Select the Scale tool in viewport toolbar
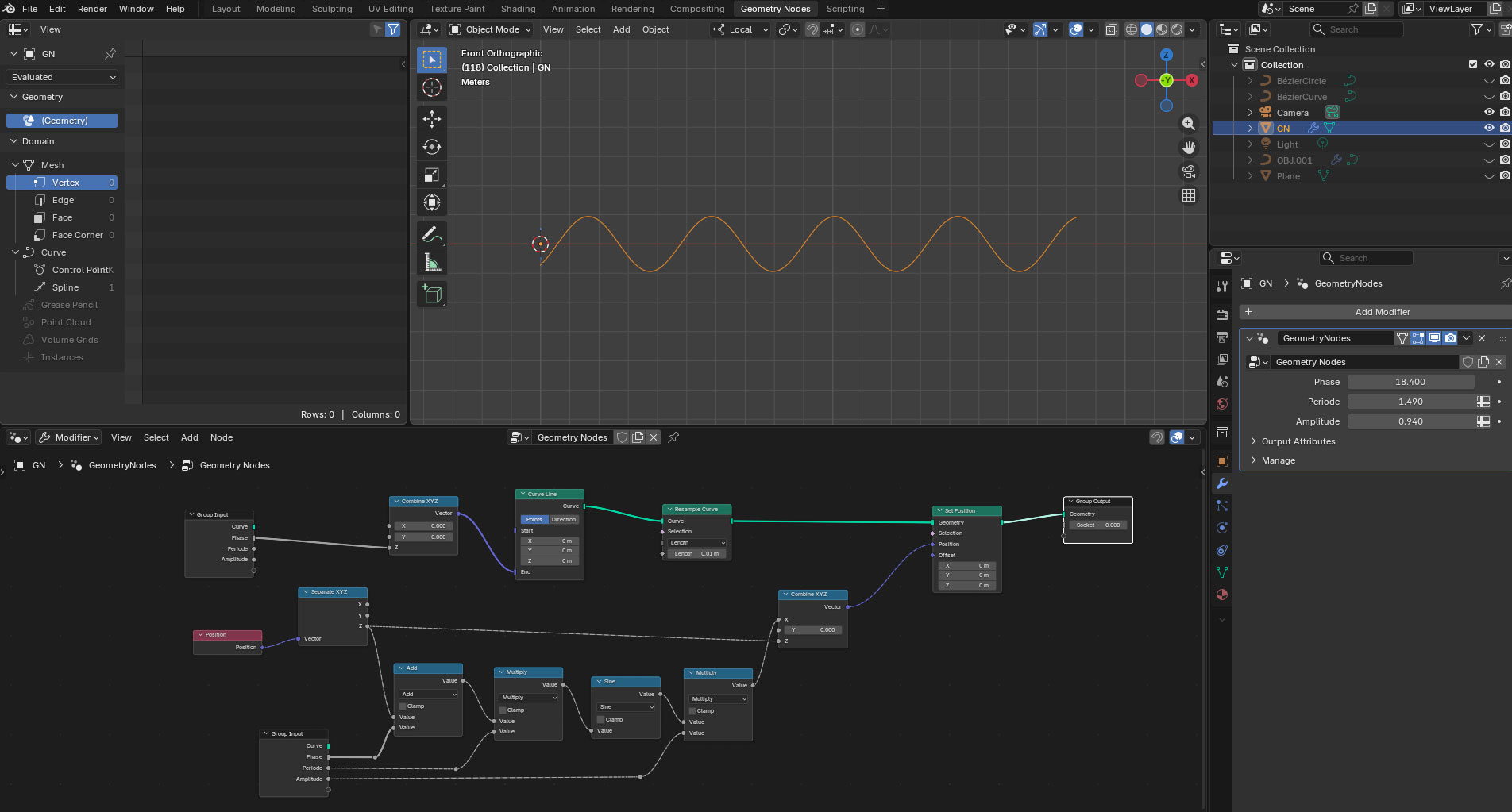1512x812 pixels. click(x=432, y=175)
